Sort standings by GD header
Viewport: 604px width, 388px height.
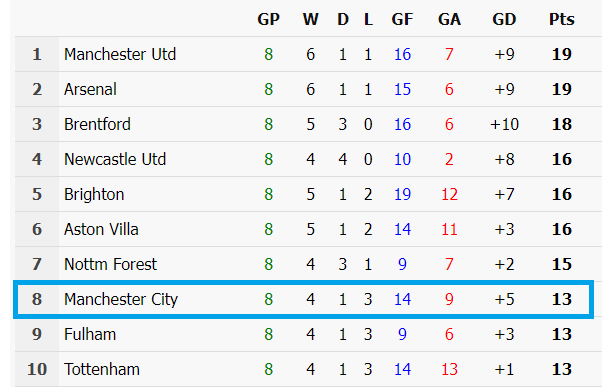504,19
